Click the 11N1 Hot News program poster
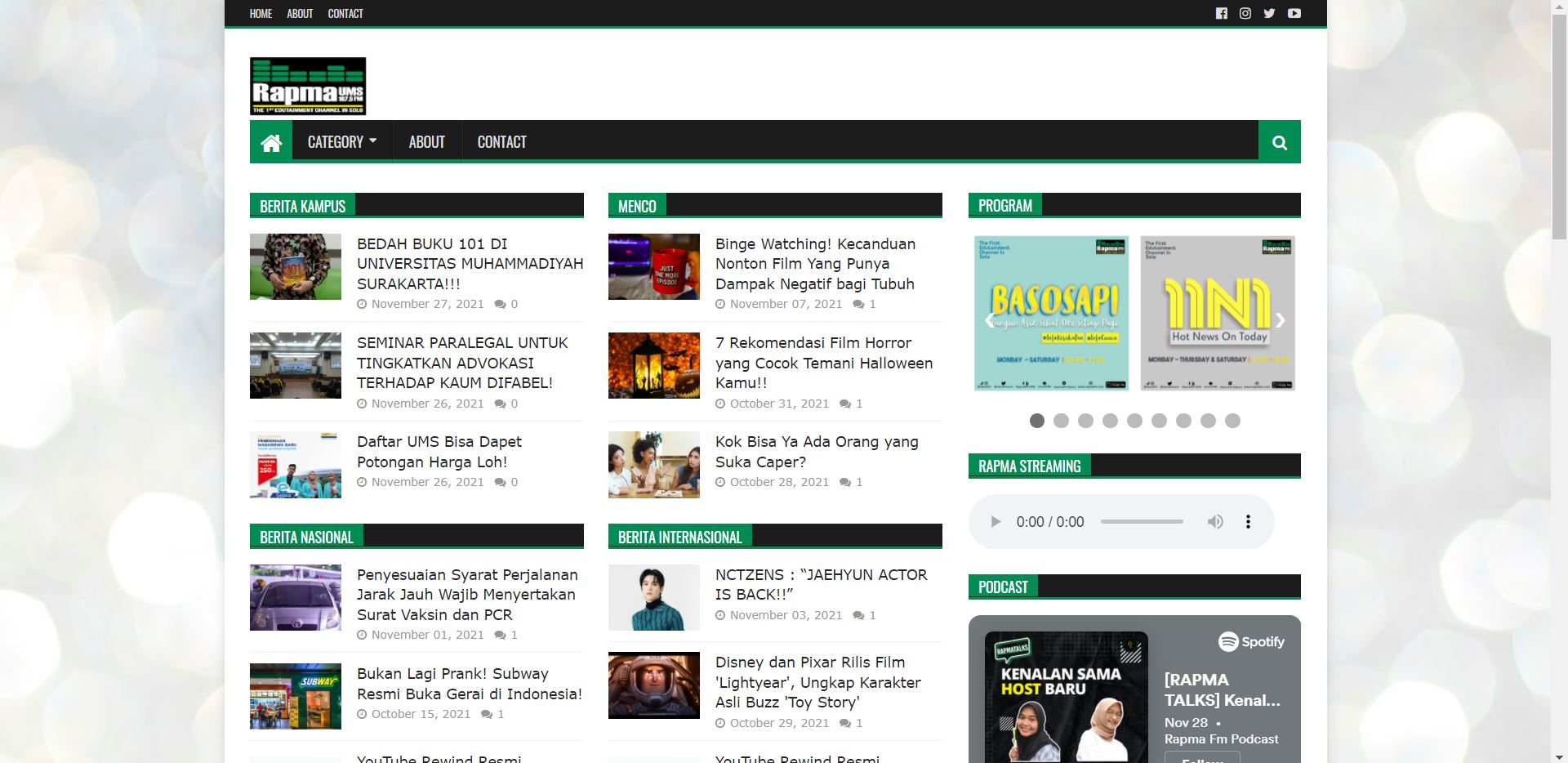 (x=1218, y=314)
